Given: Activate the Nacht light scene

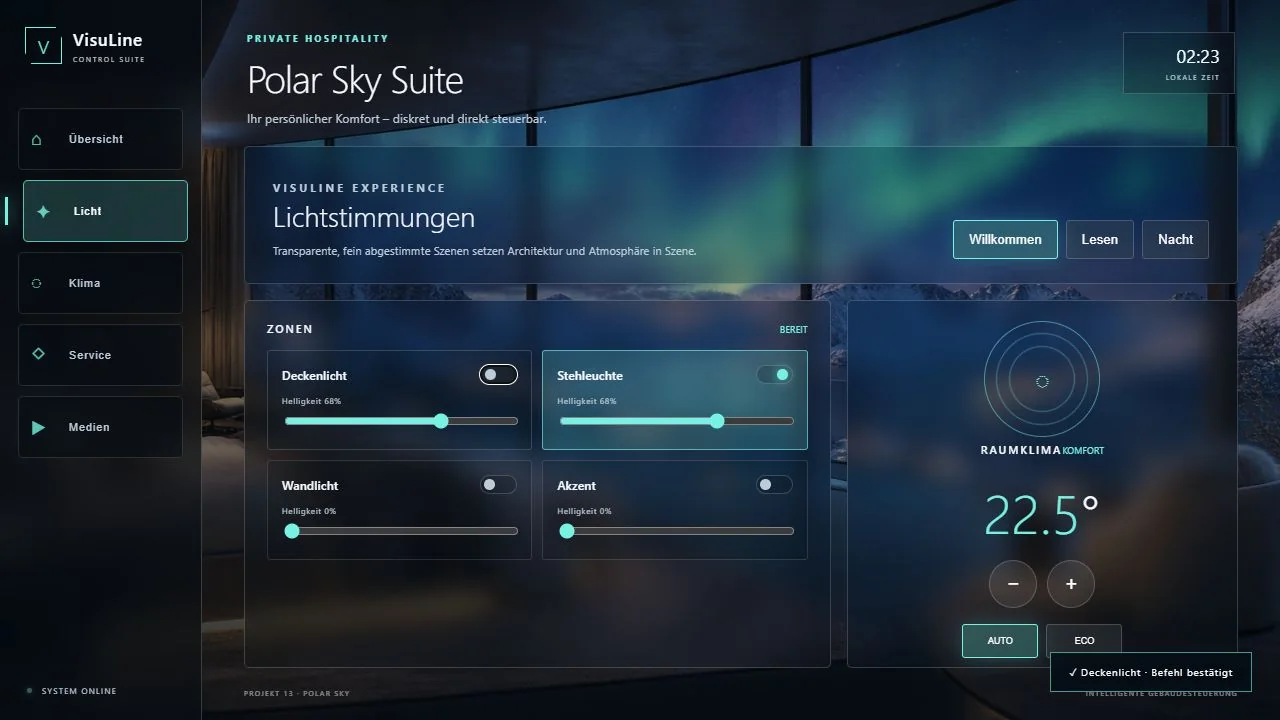Looking at the screenshot, I should (x=1175, y=240).
